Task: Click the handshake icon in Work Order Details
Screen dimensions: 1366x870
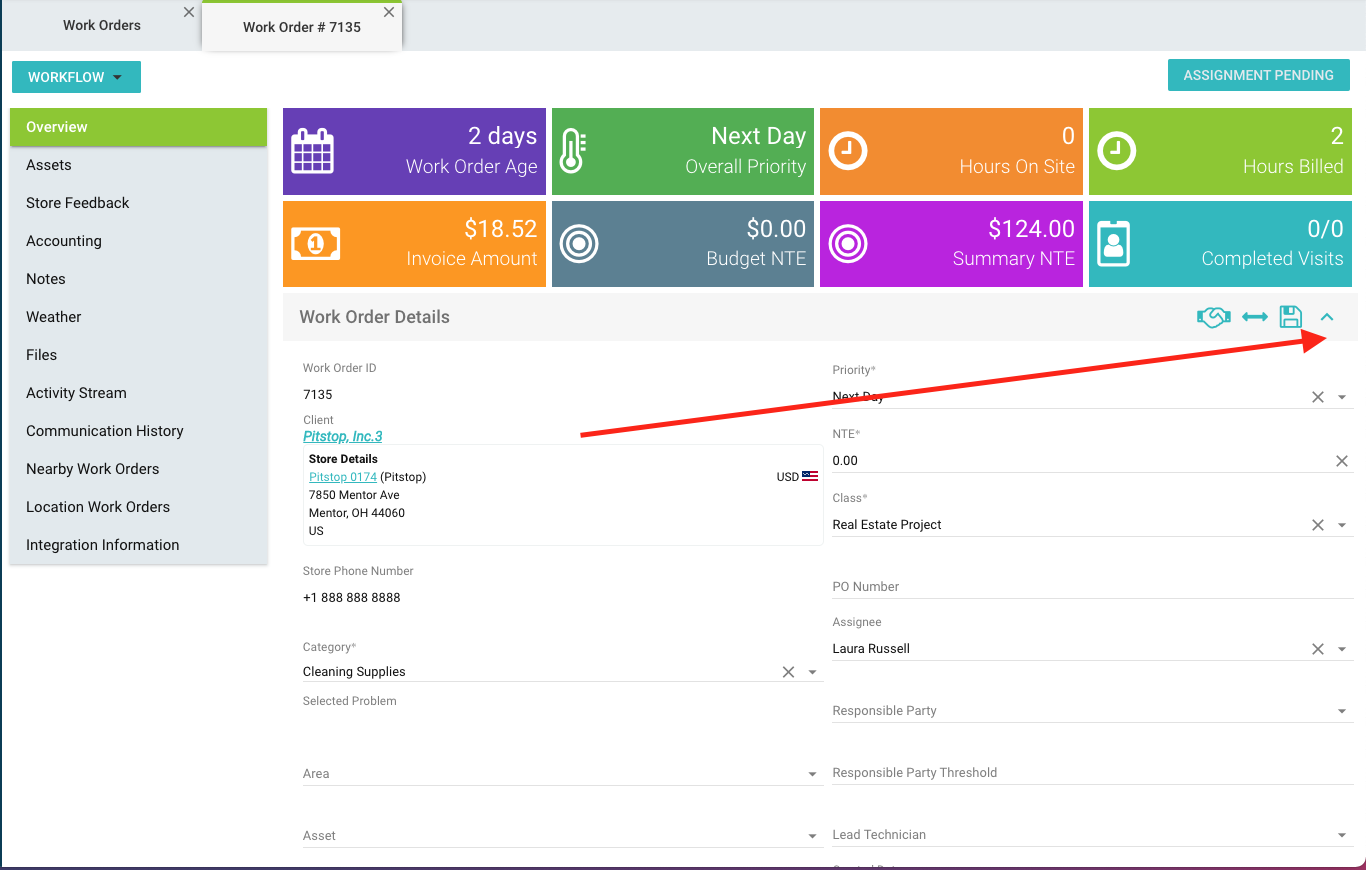Action: pos(1213,317)
